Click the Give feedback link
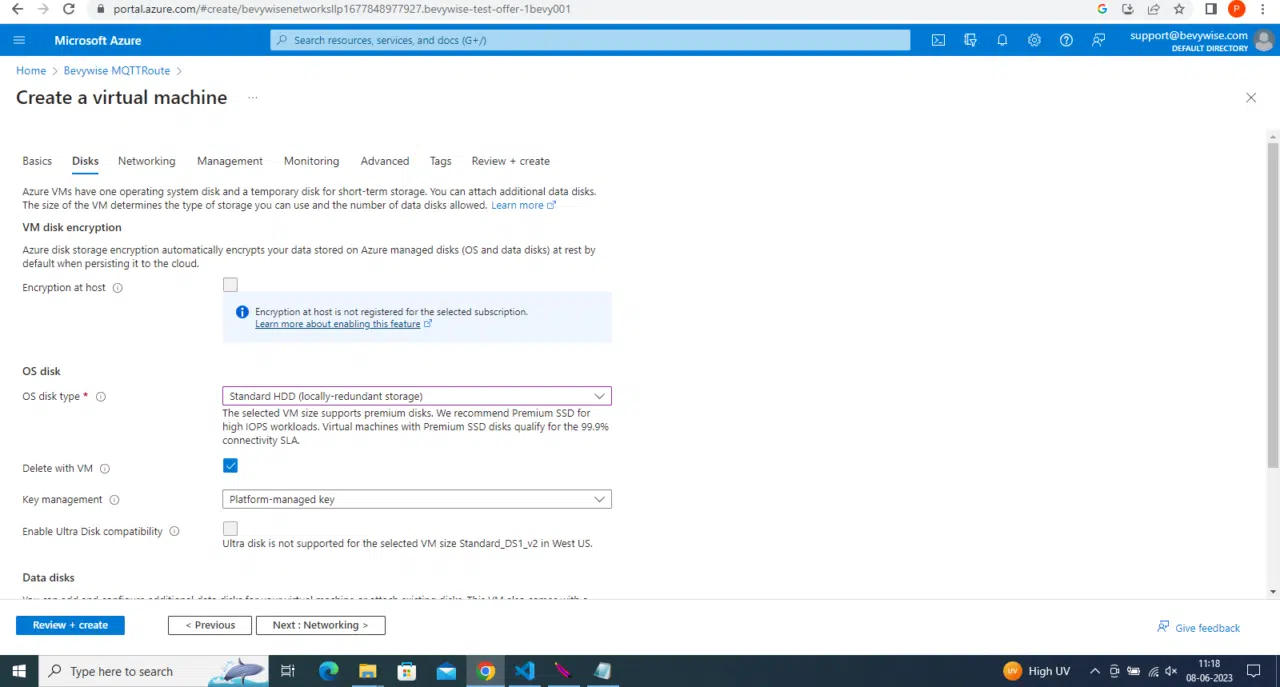This screenshot has height=687, width=1280. coord(1198,628)
